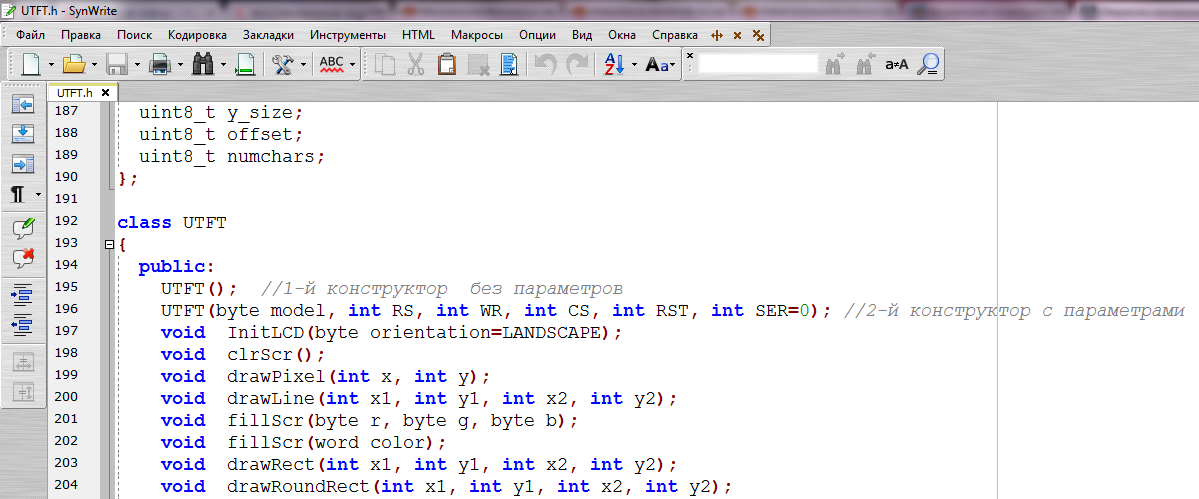This screenshot has width=1199, height=499.
Task: Open dropdown arrow next to Save icon
Action: [136, 65]
